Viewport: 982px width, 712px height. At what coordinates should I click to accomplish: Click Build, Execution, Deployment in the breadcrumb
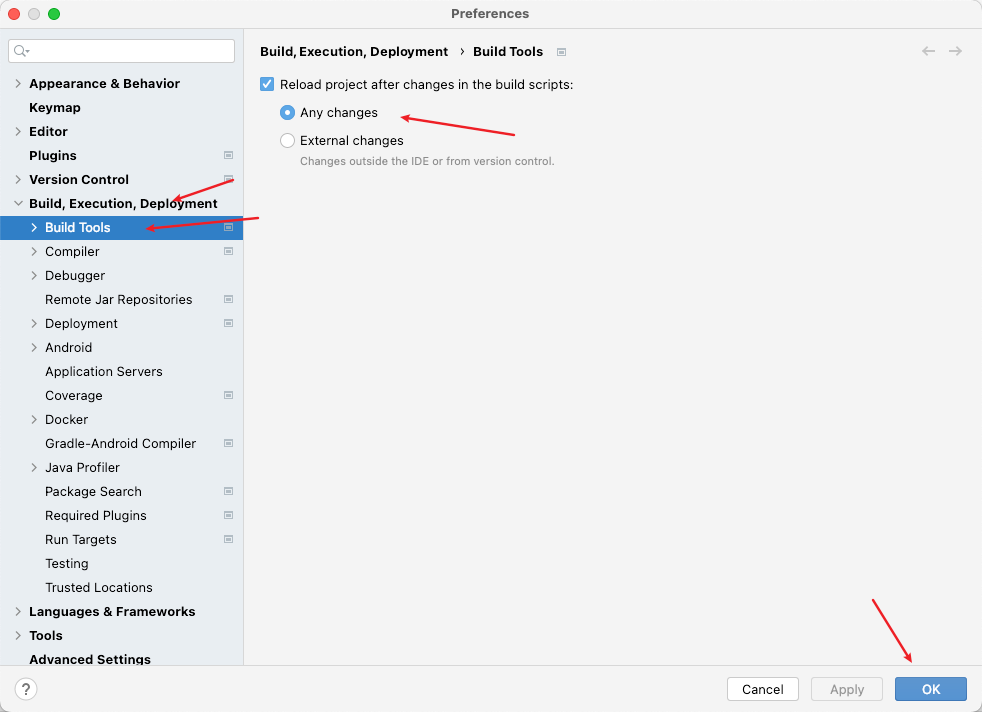pyautogui.click(x=354, y=51)
